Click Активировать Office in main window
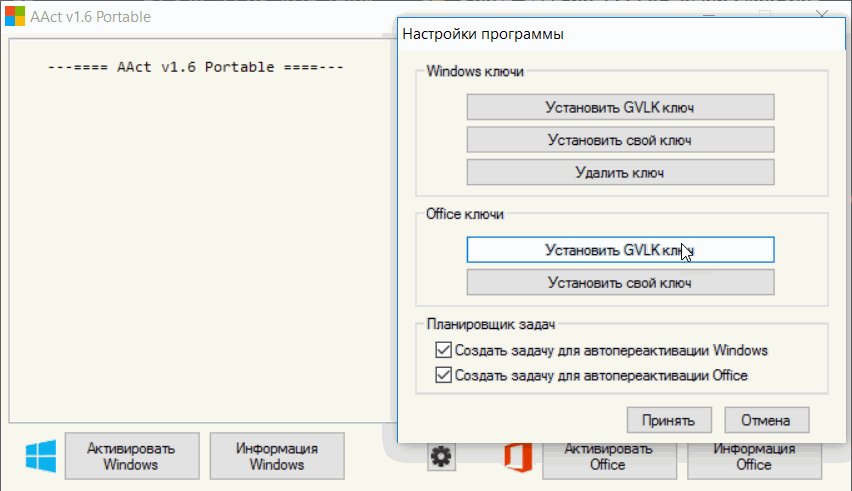Screen dimensions: 852x491 coord(609,461)
